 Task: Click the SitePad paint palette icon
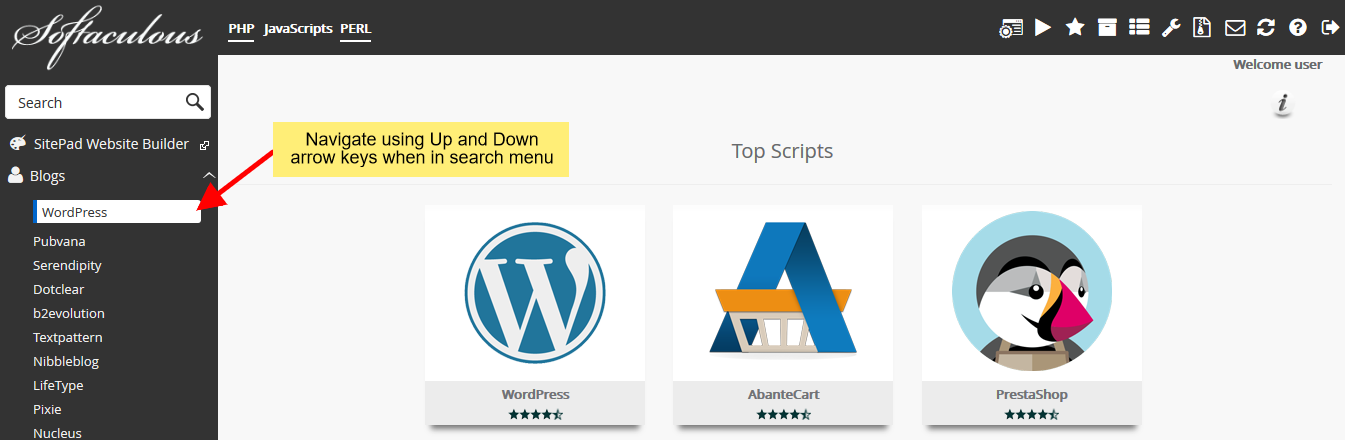[x=17, y=144]
